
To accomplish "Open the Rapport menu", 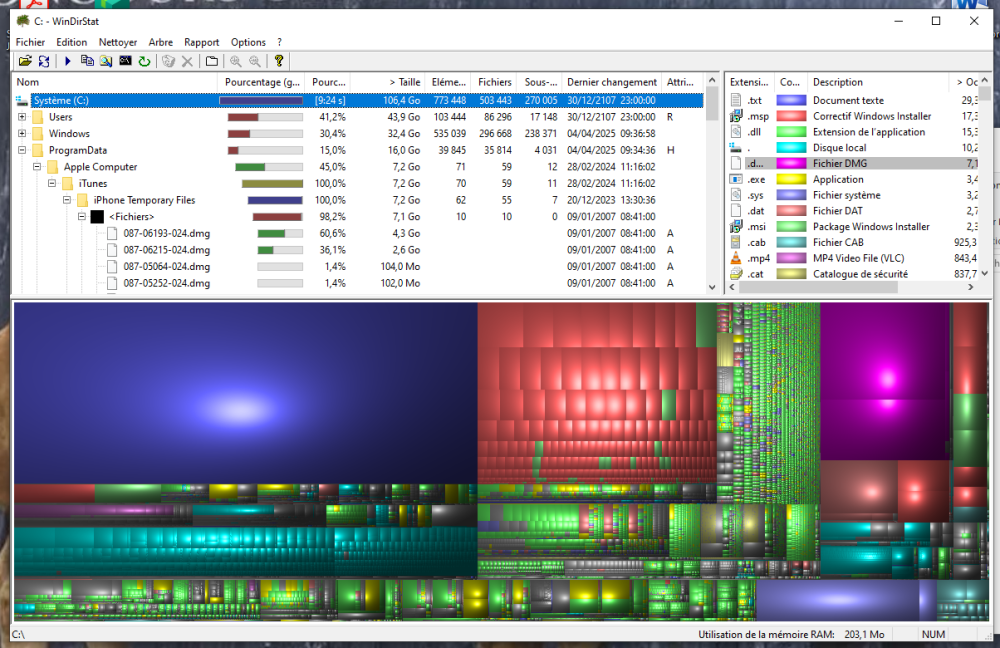I will [202, 42].
